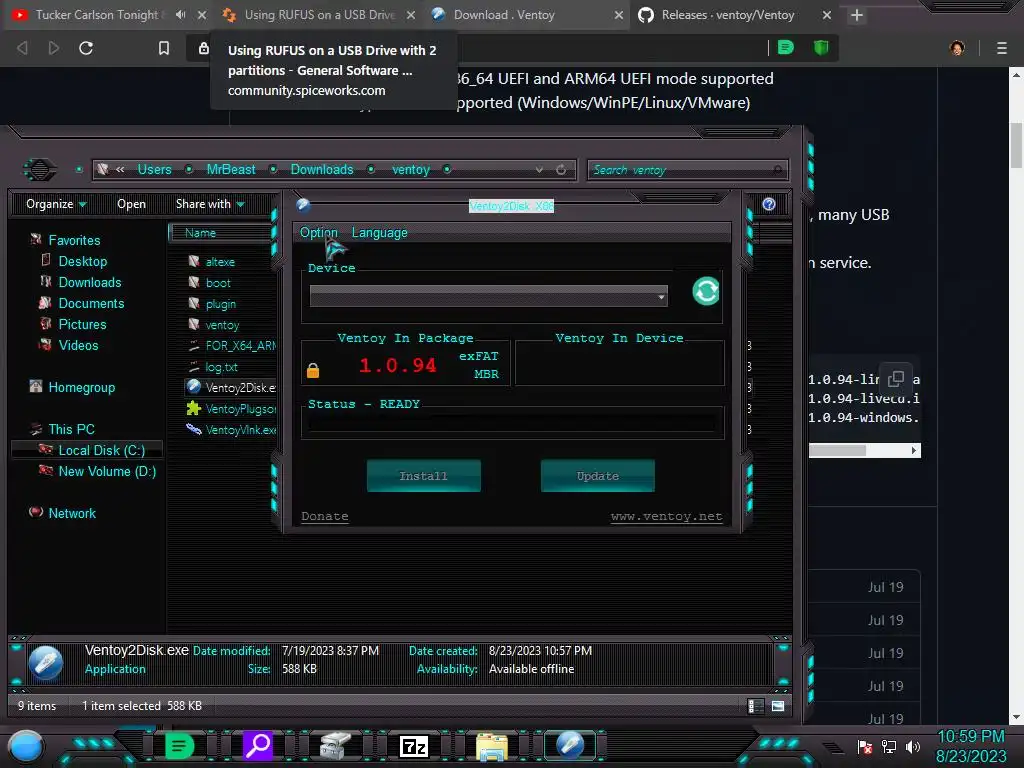Screen dimensions: 1024x768
Task: Select the altexe folder
Action: click(x=220, y=262)
